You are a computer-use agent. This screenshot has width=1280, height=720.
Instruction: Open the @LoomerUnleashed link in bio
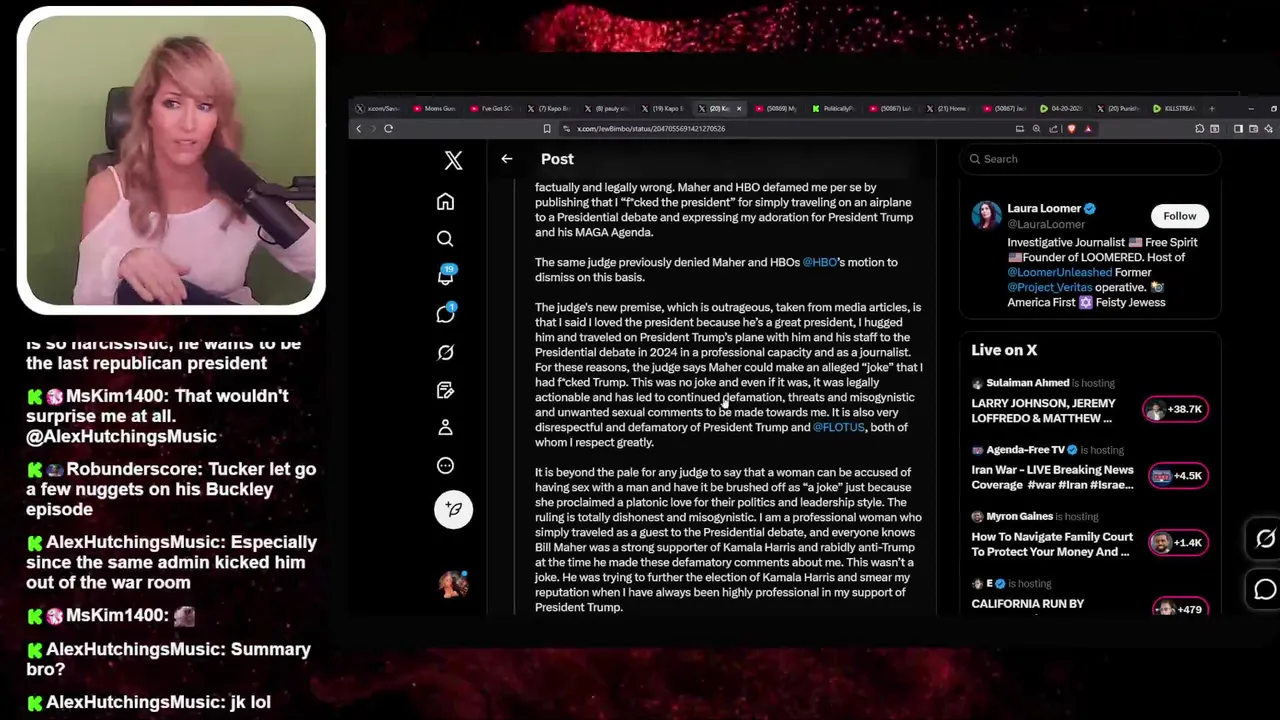[x=1059, y=272]
